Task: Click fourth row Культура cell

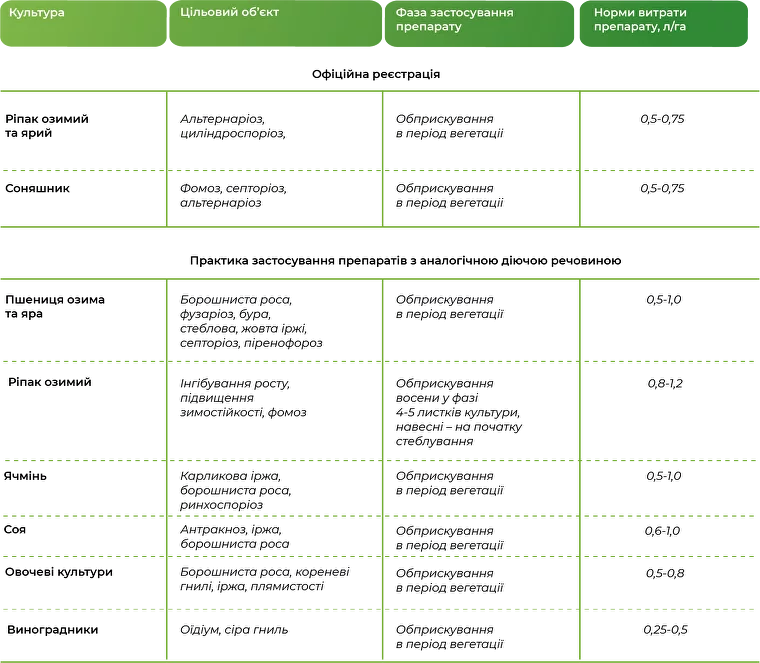Action: point(80,412)
